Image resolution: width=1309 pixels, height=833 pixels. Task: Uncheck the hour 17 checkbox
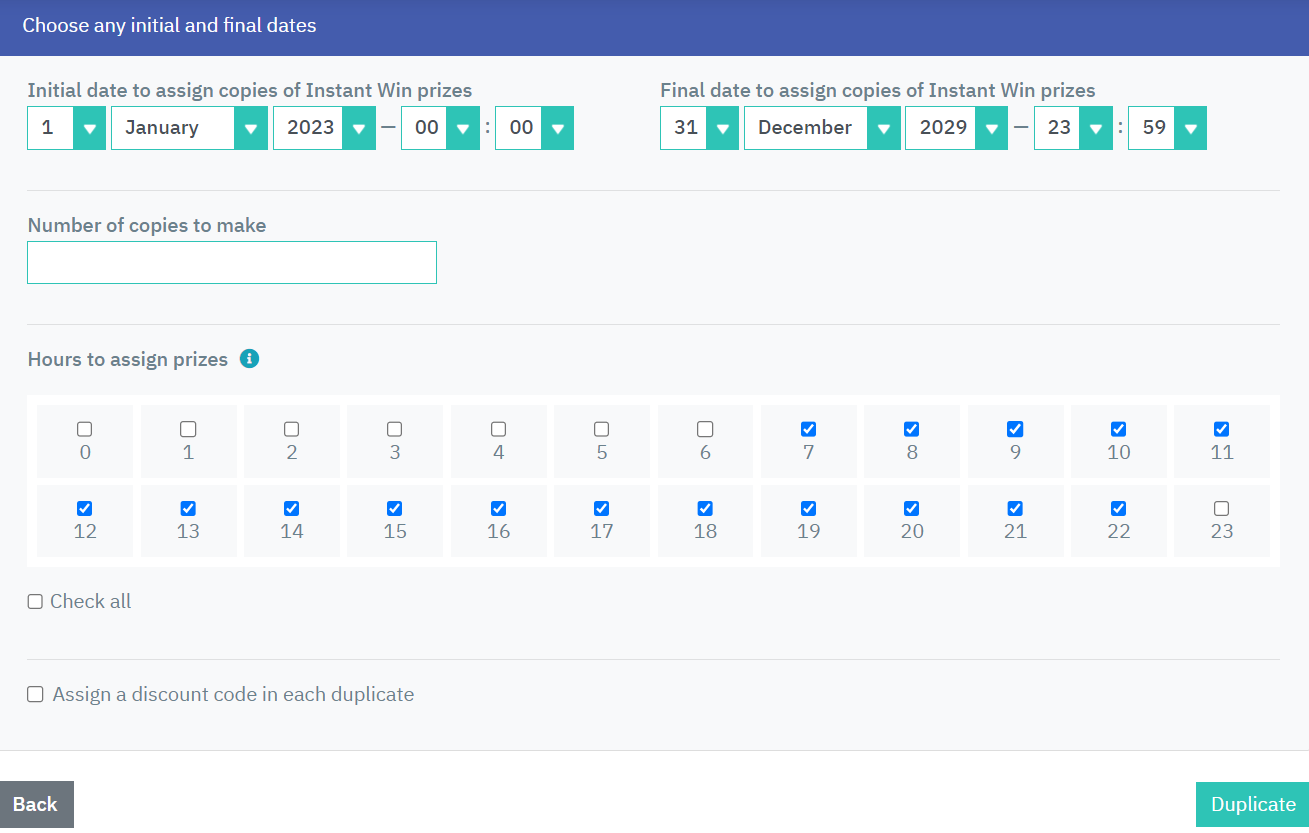pyautogui.click(x=601, y=508)
